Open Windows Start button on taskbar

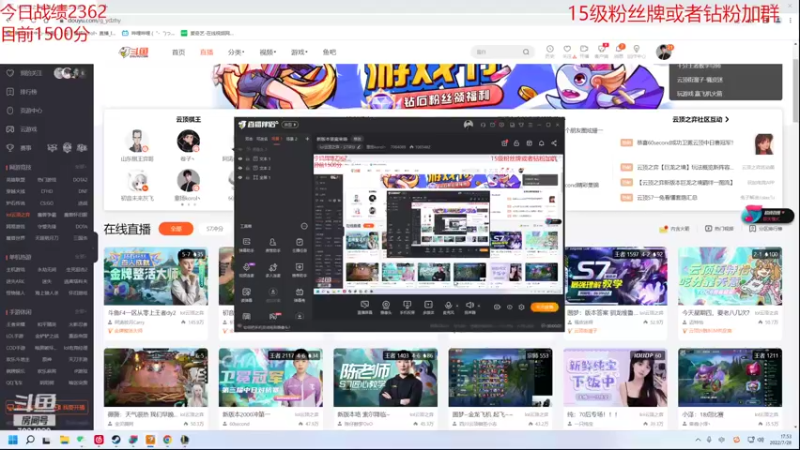point(13,440)
